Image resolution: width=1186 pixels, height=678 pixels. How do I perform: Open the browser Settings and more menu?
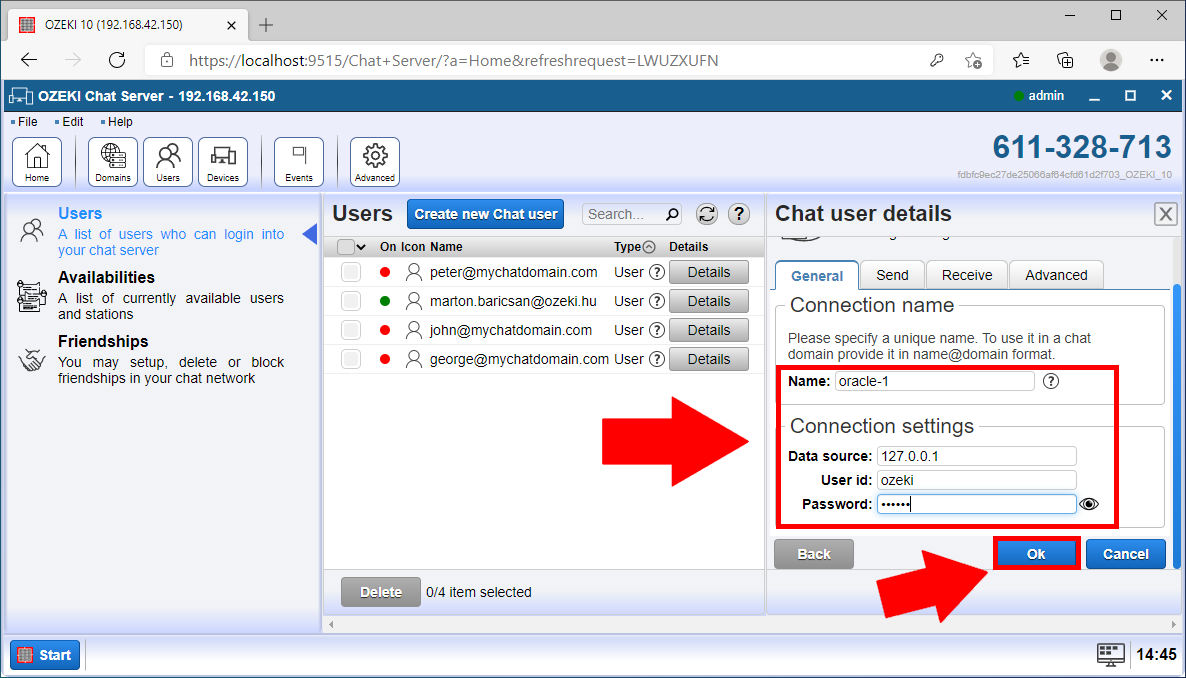point(1157,60)
